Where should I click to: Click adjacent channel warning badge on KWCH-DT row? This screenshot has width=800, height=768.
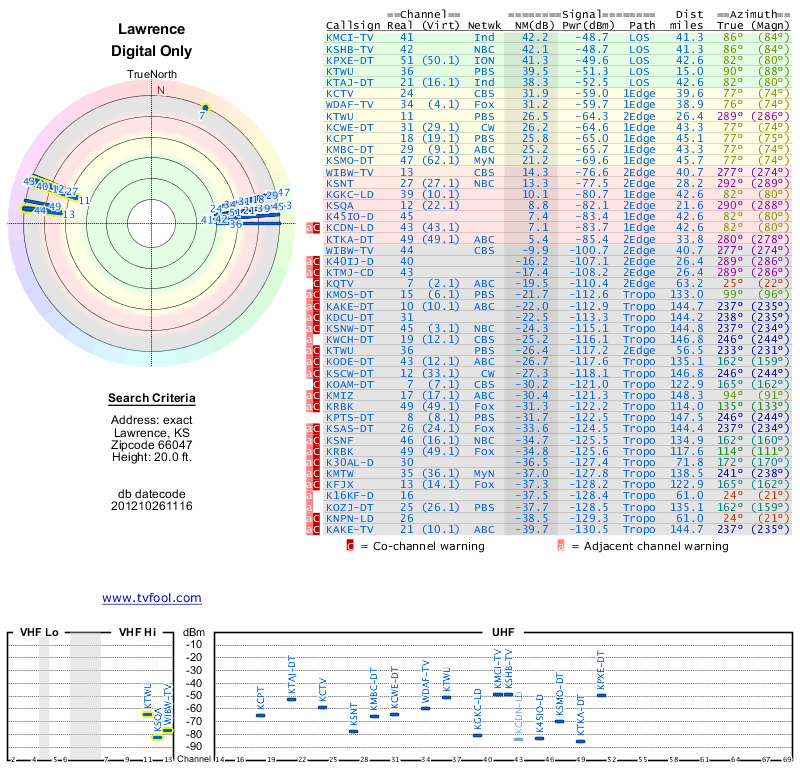pos(309,339)
